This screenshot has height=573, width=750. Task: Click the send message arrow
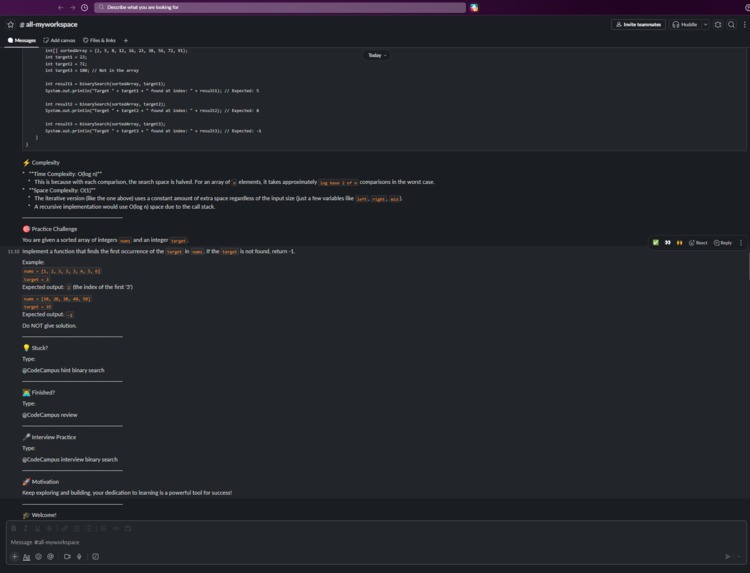coord(728,557)
